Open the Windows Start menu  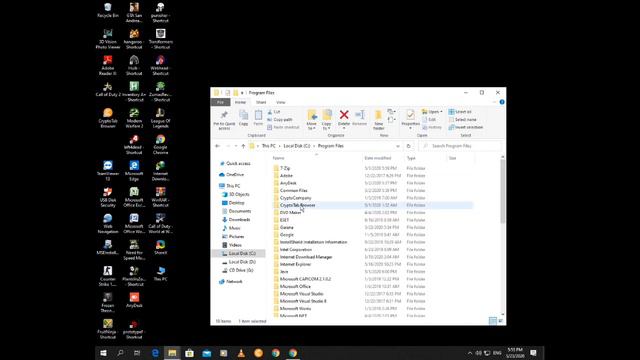click(x=103, y=353)
